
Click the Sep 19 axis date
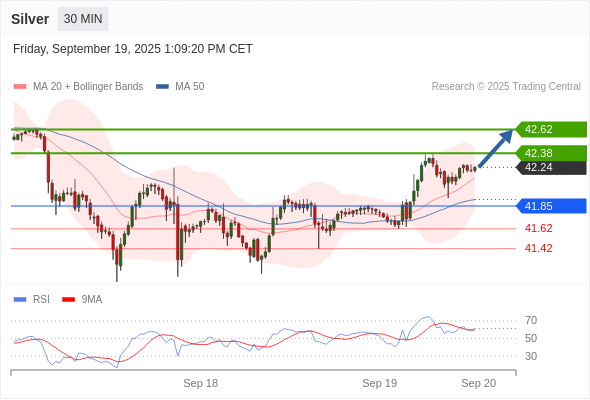point(380,383)
